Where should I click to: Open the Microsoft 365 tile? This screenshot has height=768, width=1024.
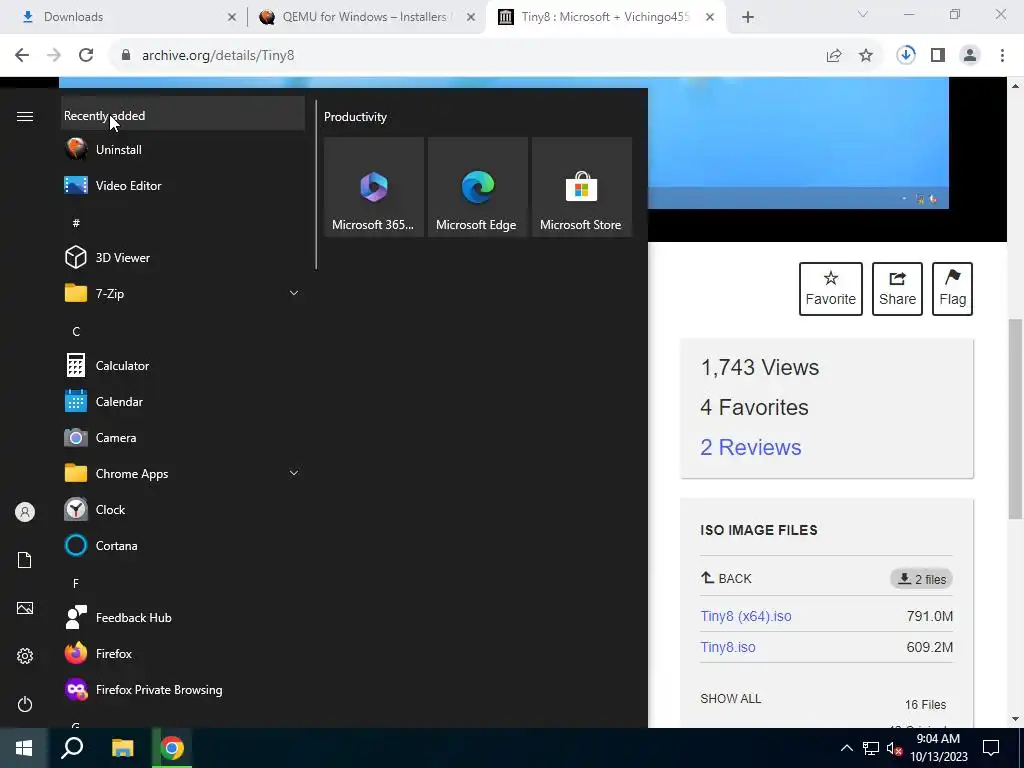374,187
